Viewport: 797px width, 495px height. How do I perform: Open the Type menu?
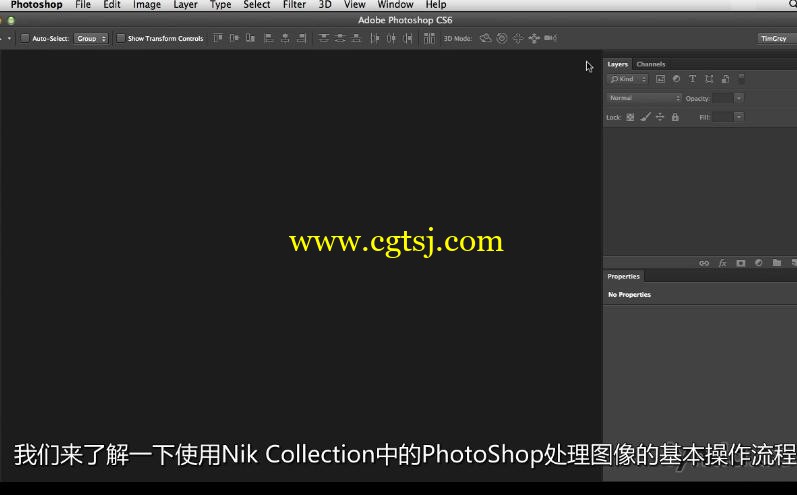click(221, 5)
